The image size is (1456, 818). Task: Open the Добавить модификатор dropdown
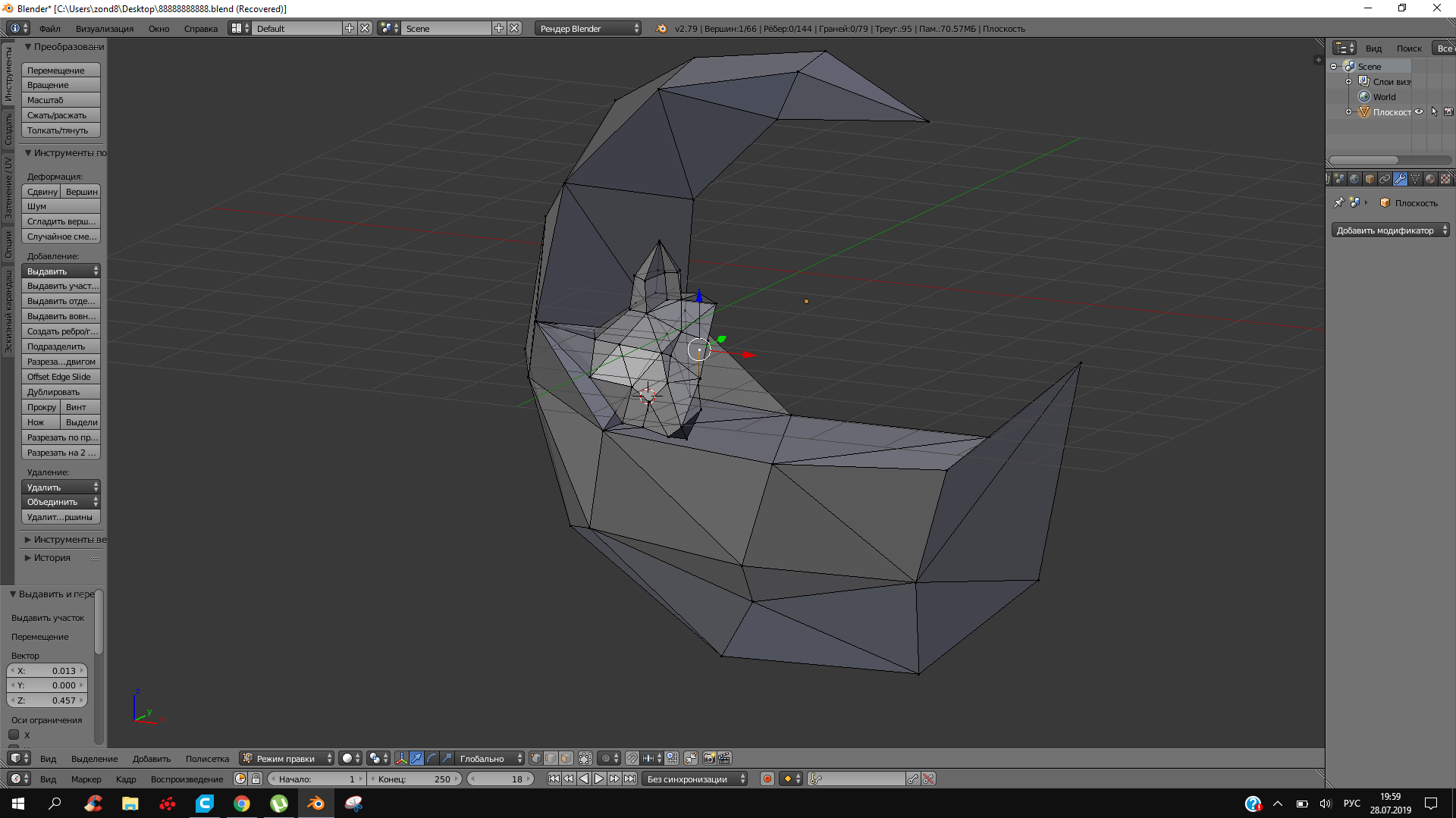(1390, 230)
